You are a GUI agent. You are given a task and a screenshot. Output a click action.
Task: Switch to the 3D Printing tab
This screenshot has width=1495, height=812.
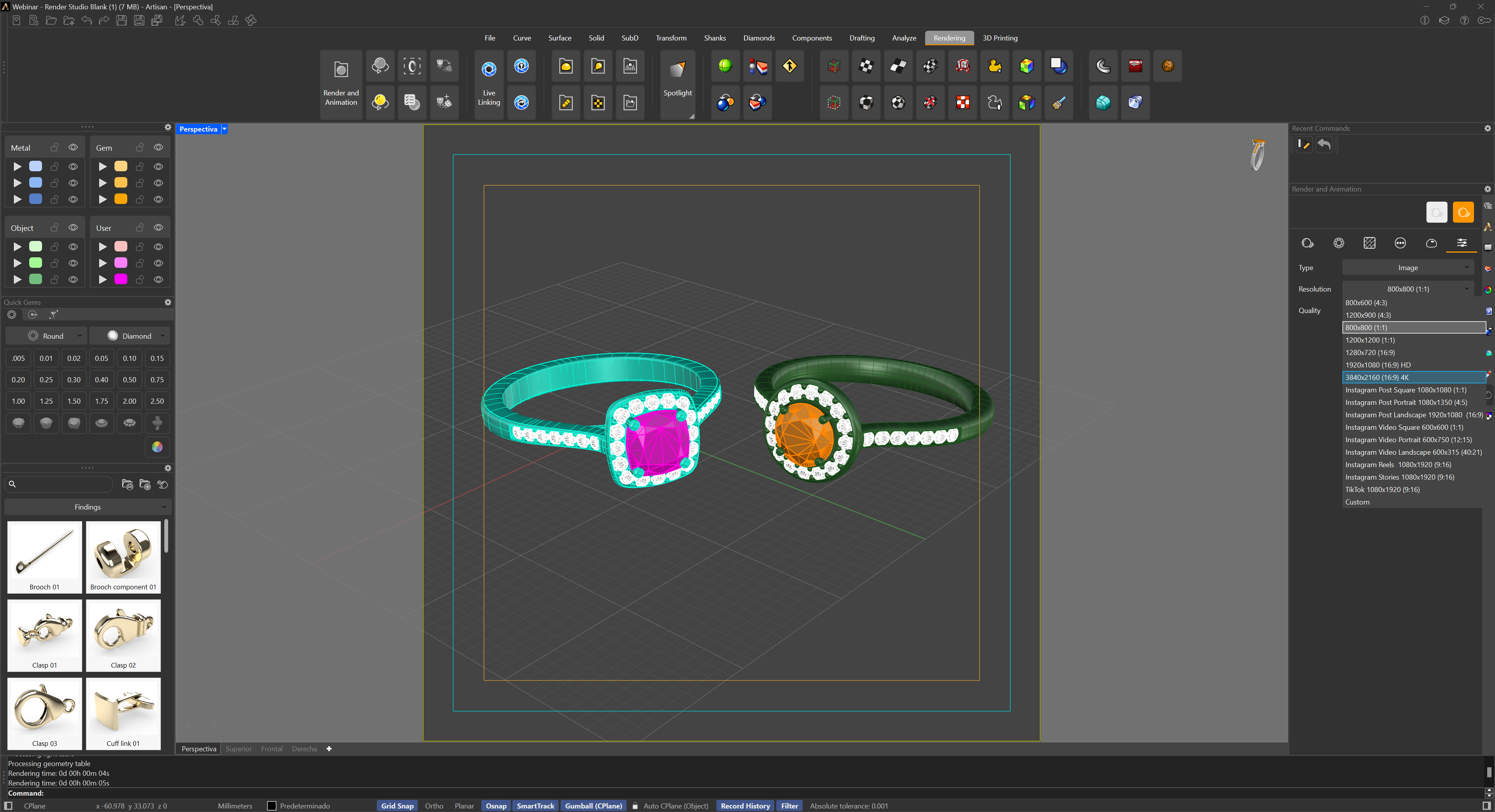pyautogui.click(x=1000, y=38)
